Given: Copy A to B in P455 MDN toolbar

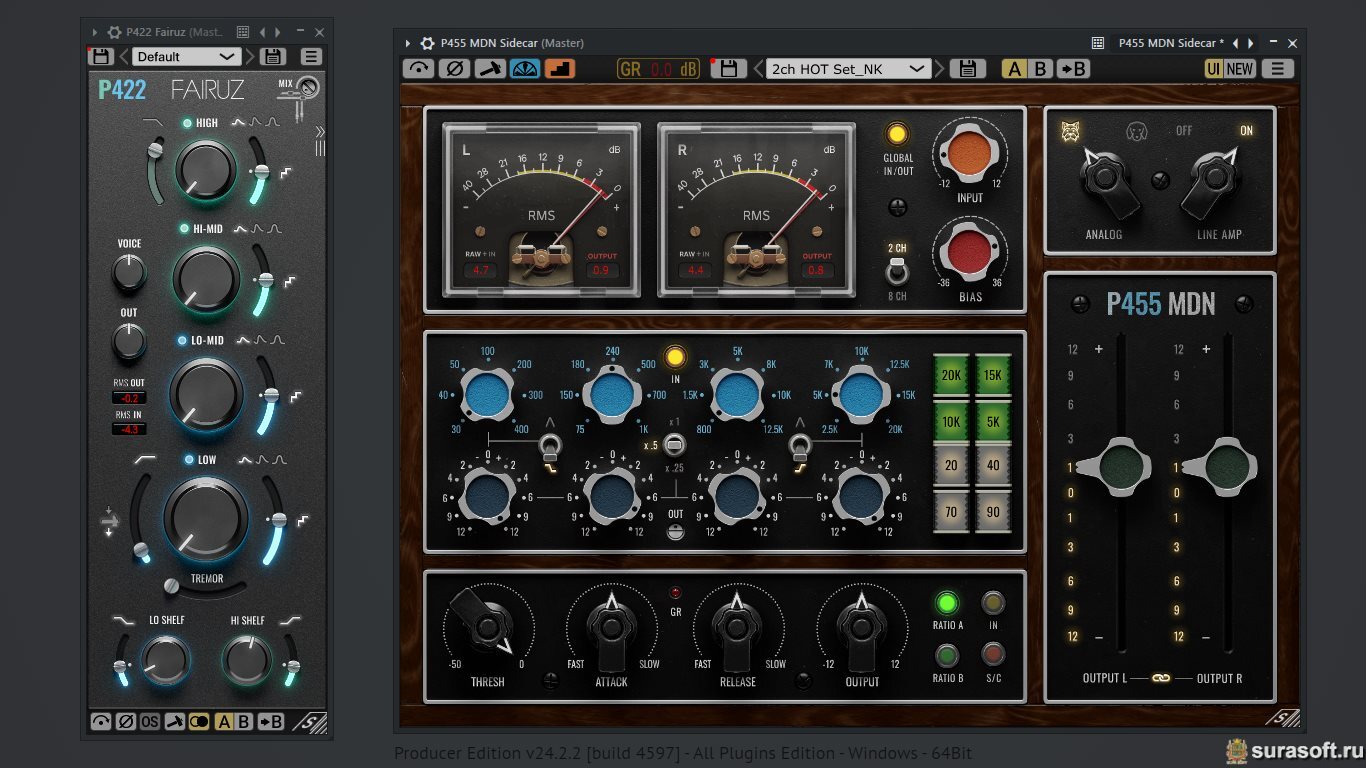Looking at the screenshot, I should pos(1073,69).
